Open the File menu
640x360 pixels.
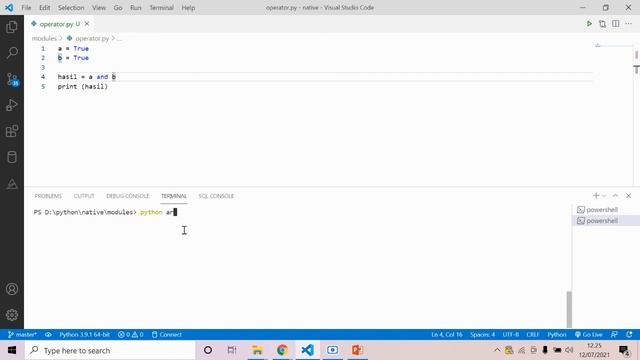pyautogui.click(x=26, y=7)
